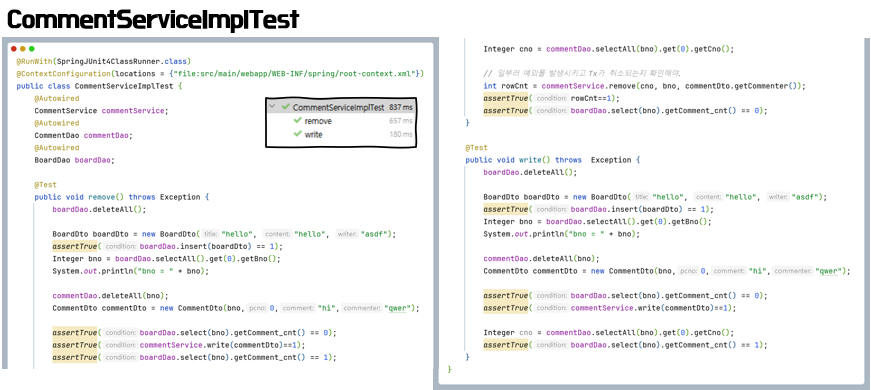This screenshot has width=871, height=390.
Task: Click the 837 ms total duration label
Action: (x=401, y=107)
